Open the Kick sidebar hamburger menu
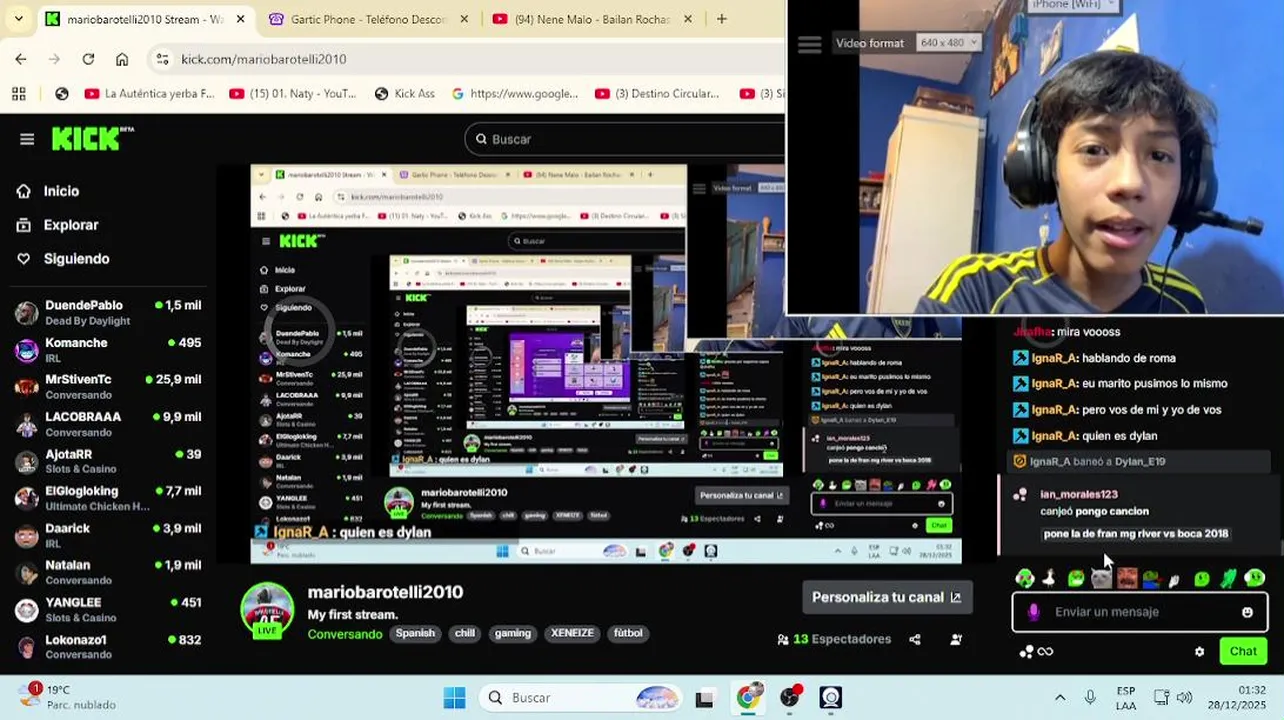This screenshot has height=720, width=1284. 27,139
